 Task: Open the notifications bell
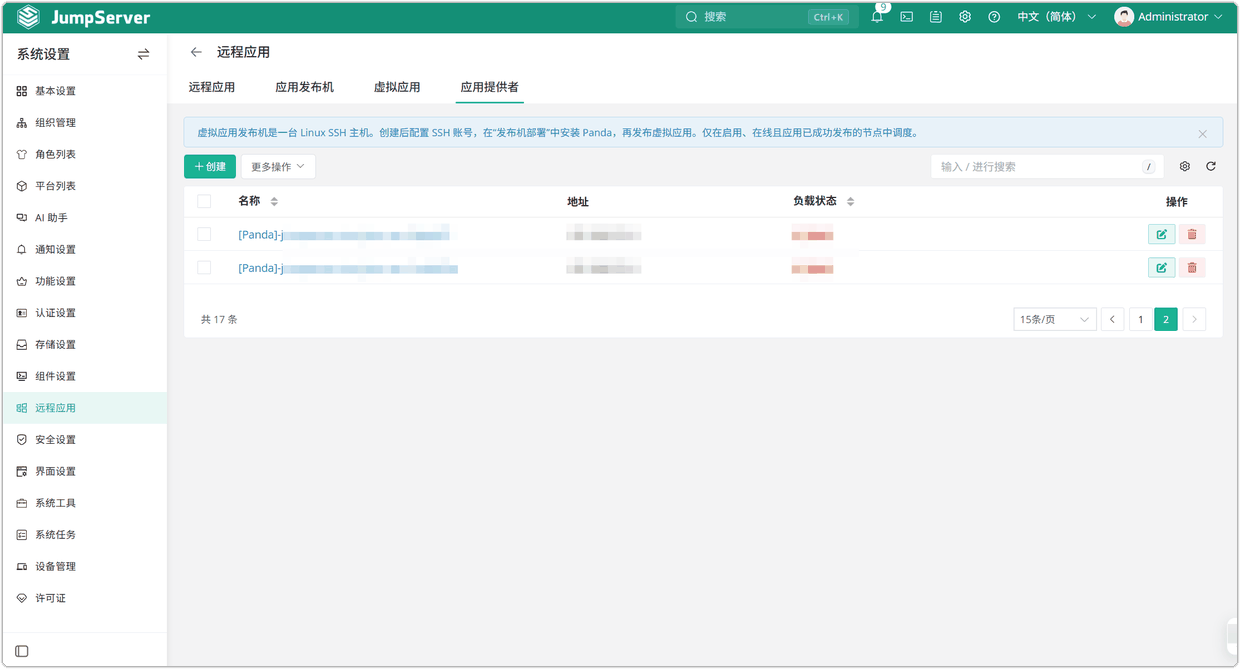(x=877, y=17)
